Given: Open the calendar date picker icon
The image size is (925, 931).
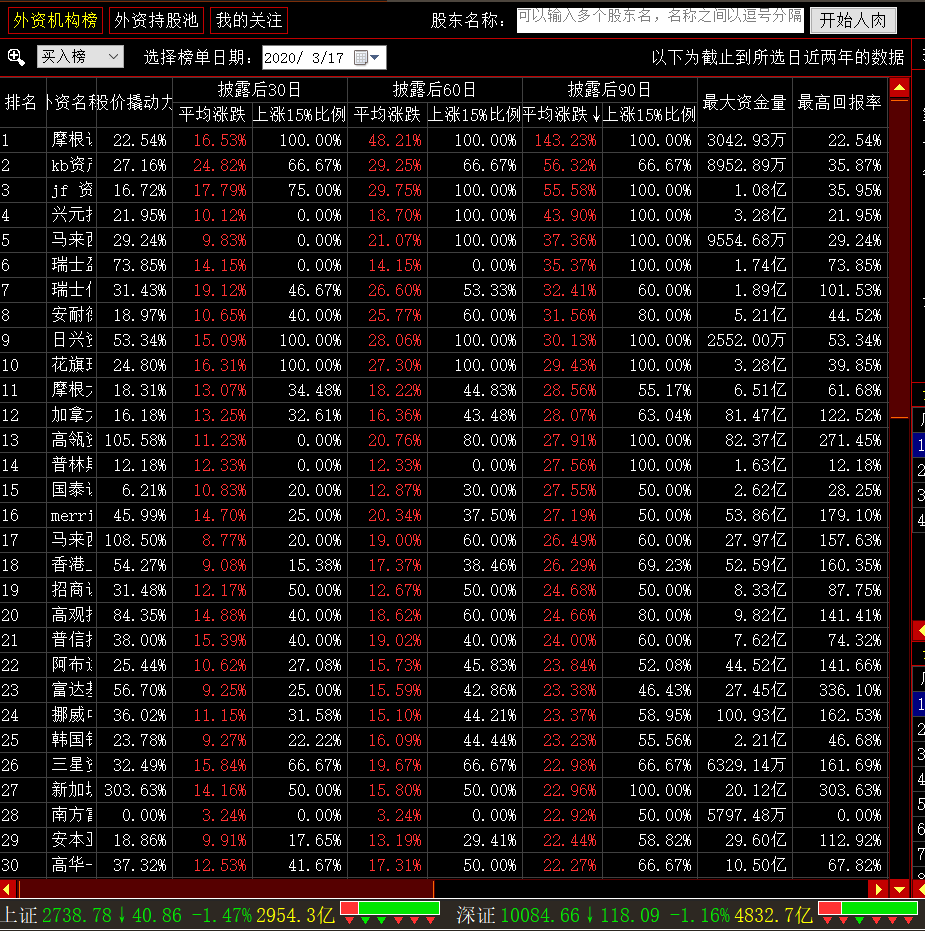Looking at the screenshot, I should tap(361, 58).
